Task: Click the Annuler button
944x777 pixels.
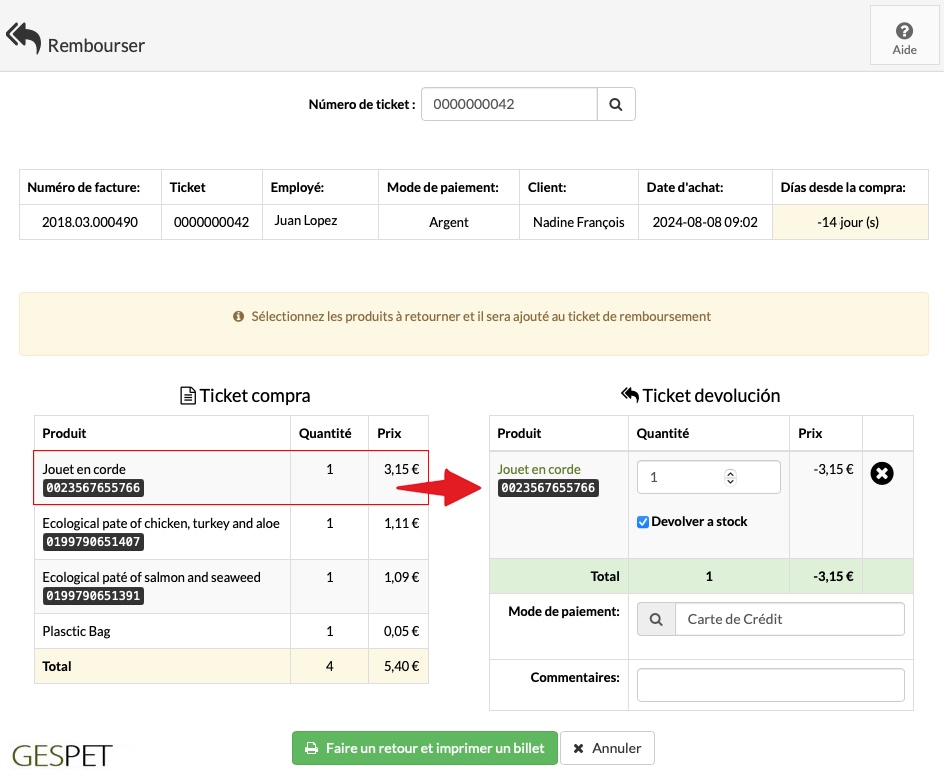Action: pos(607,748)
